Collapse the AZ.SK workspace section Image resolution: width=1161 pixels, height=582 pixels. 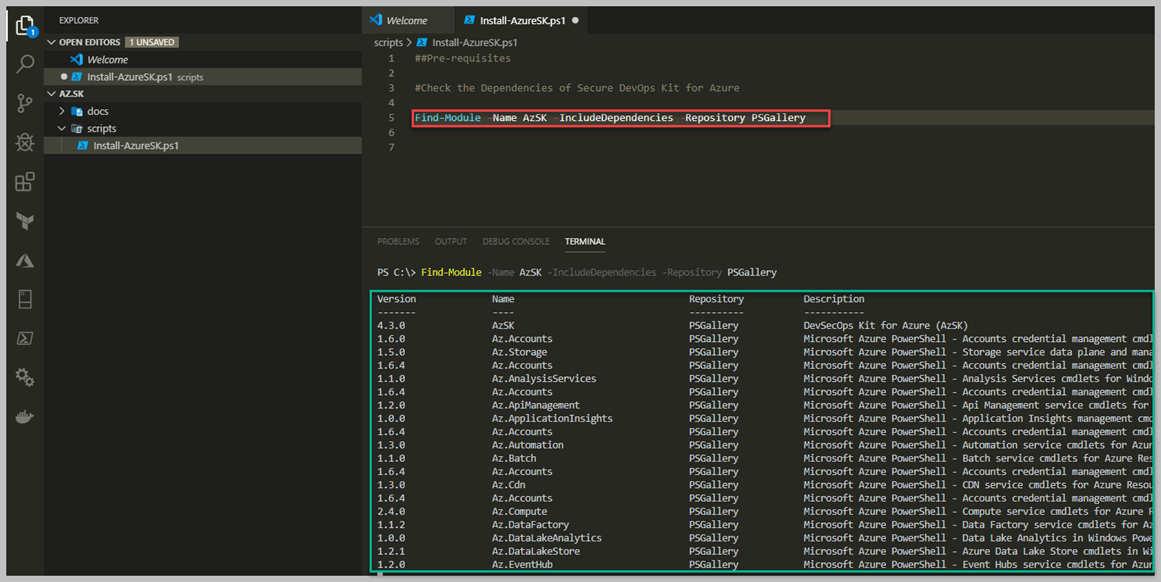(x=52, y=94)
